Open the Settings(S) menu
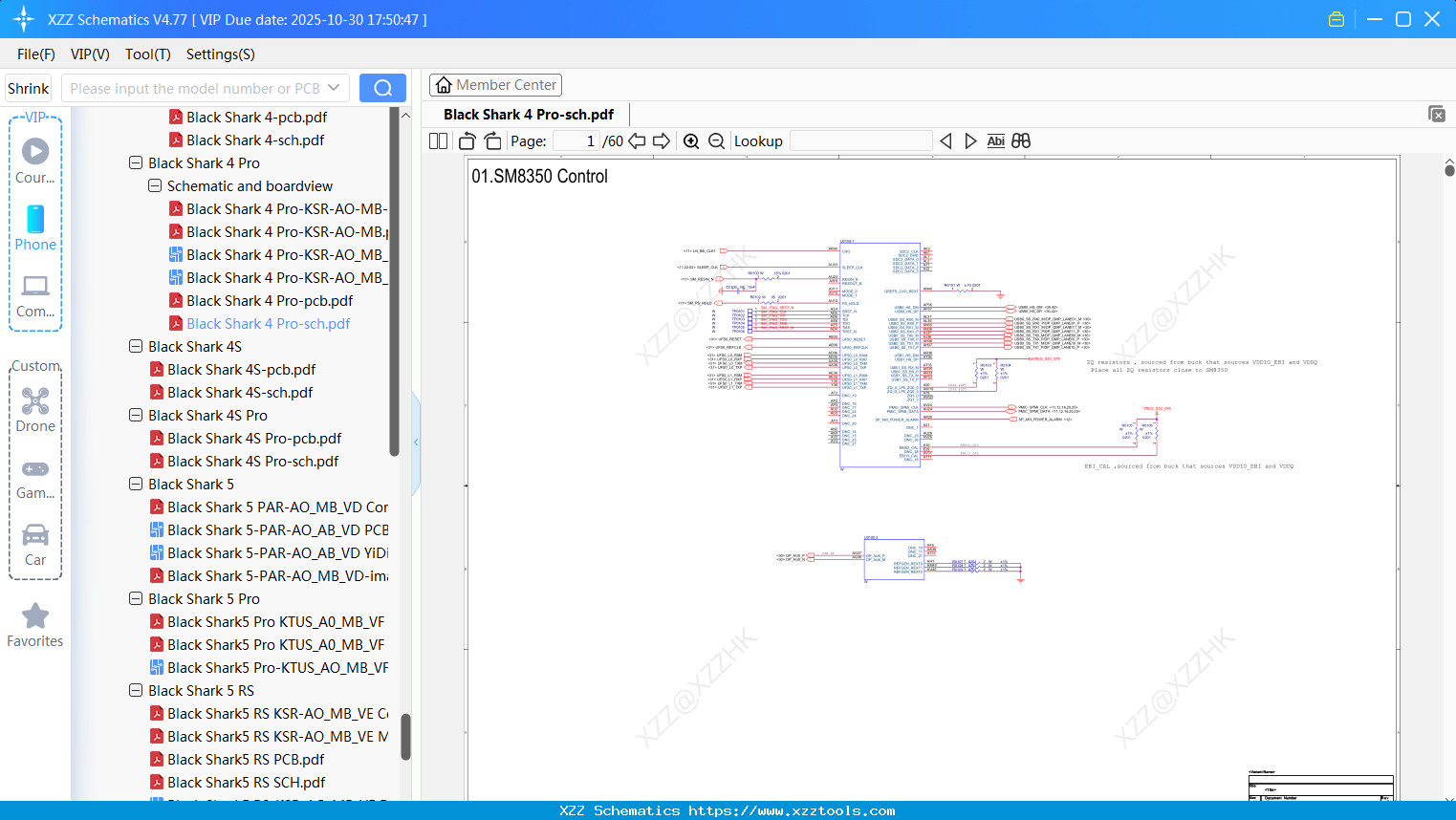Viewport: 1456px width, 820px height. 221,54
